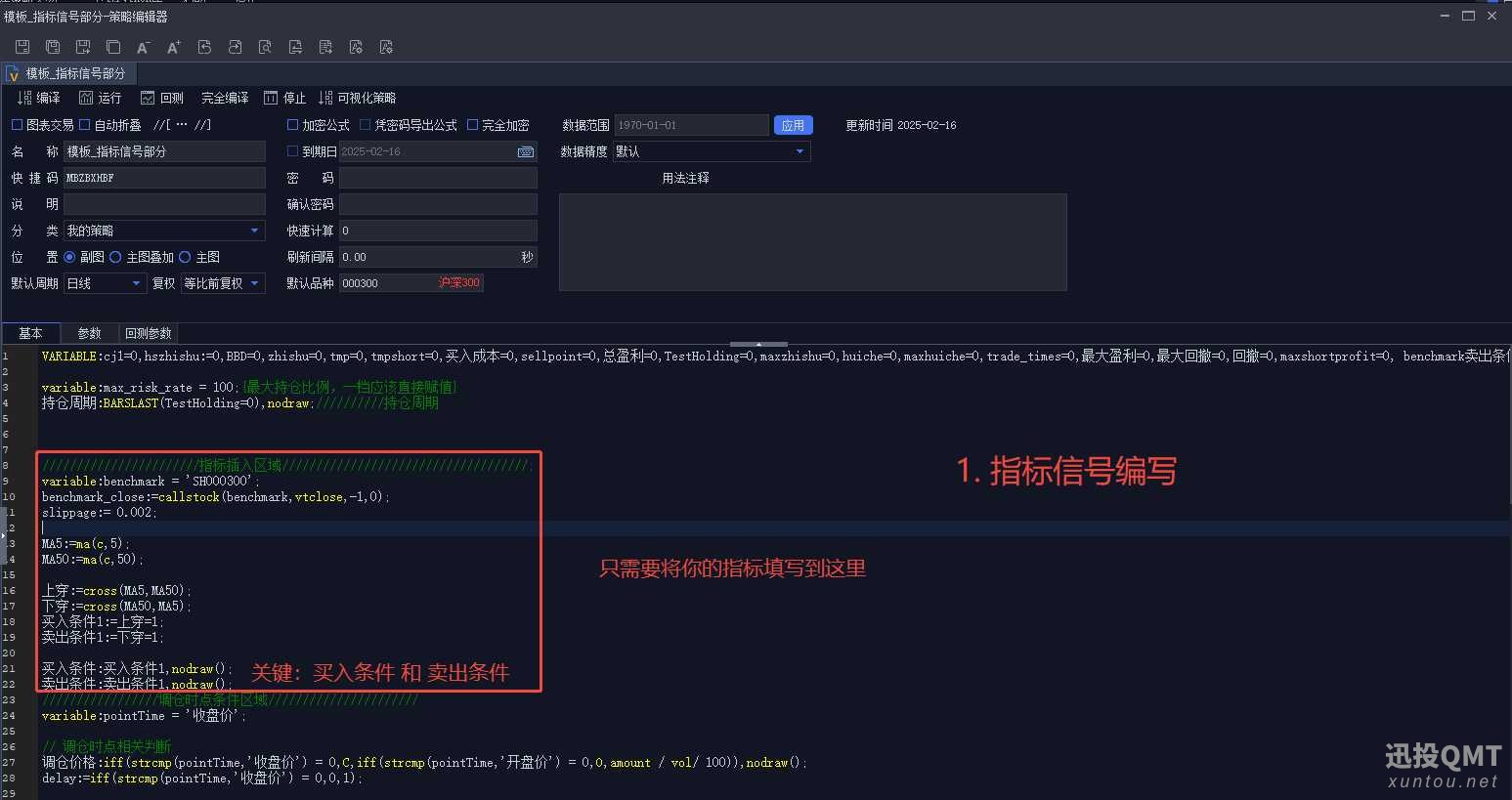Image resolution: width=1512 pixels, height=800 pixels.
Task: Enable 加密公式 checkbox
Action: (x=292, y=125)
